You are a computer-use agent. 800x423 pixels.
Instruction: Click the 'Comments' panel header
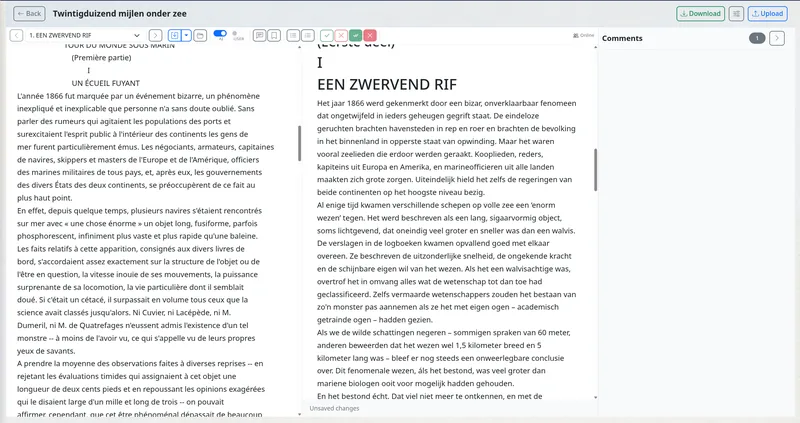622,38
